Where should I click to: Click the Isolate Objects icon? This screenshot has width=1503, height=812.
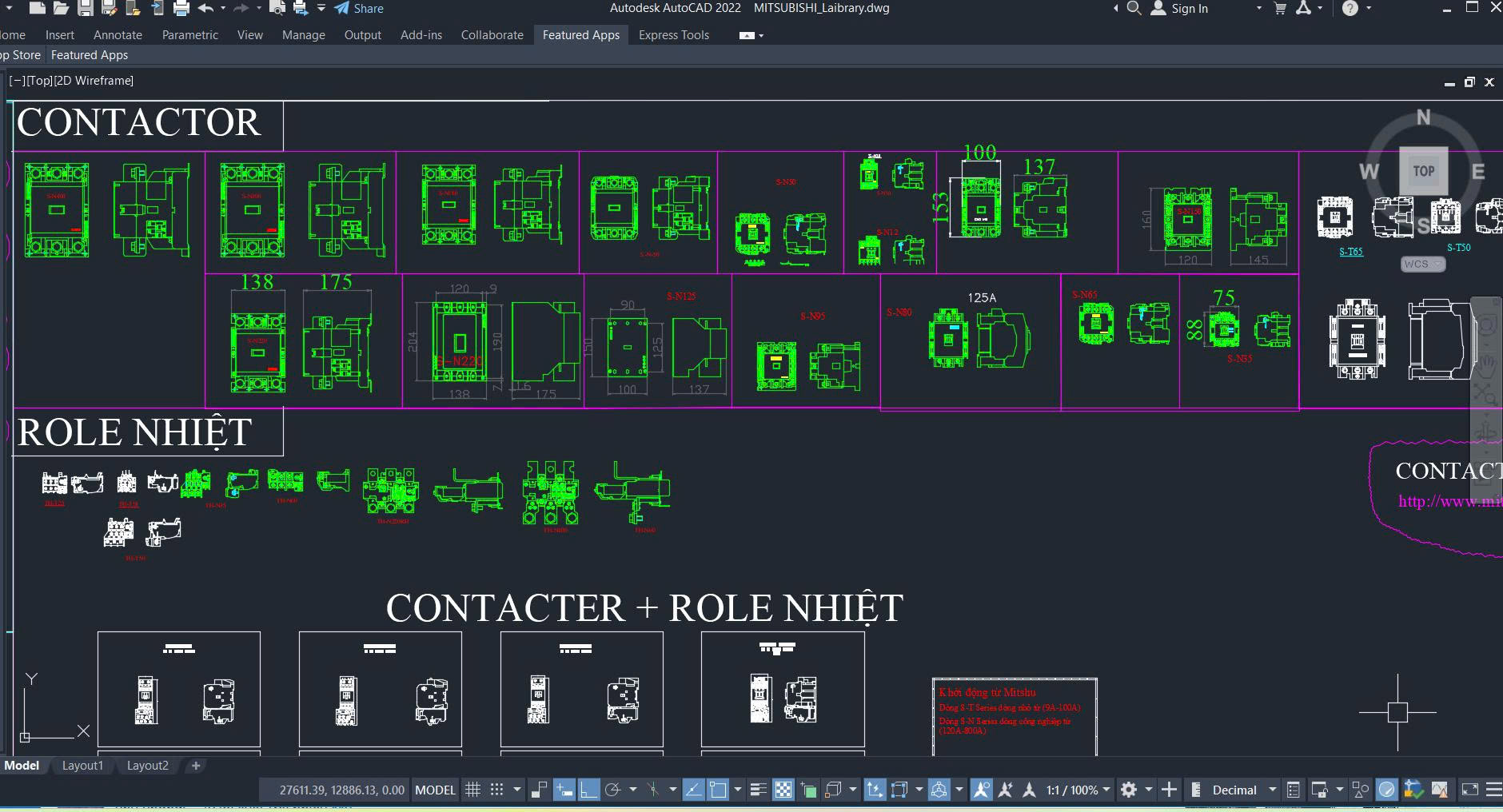[x=1360, y=790]
